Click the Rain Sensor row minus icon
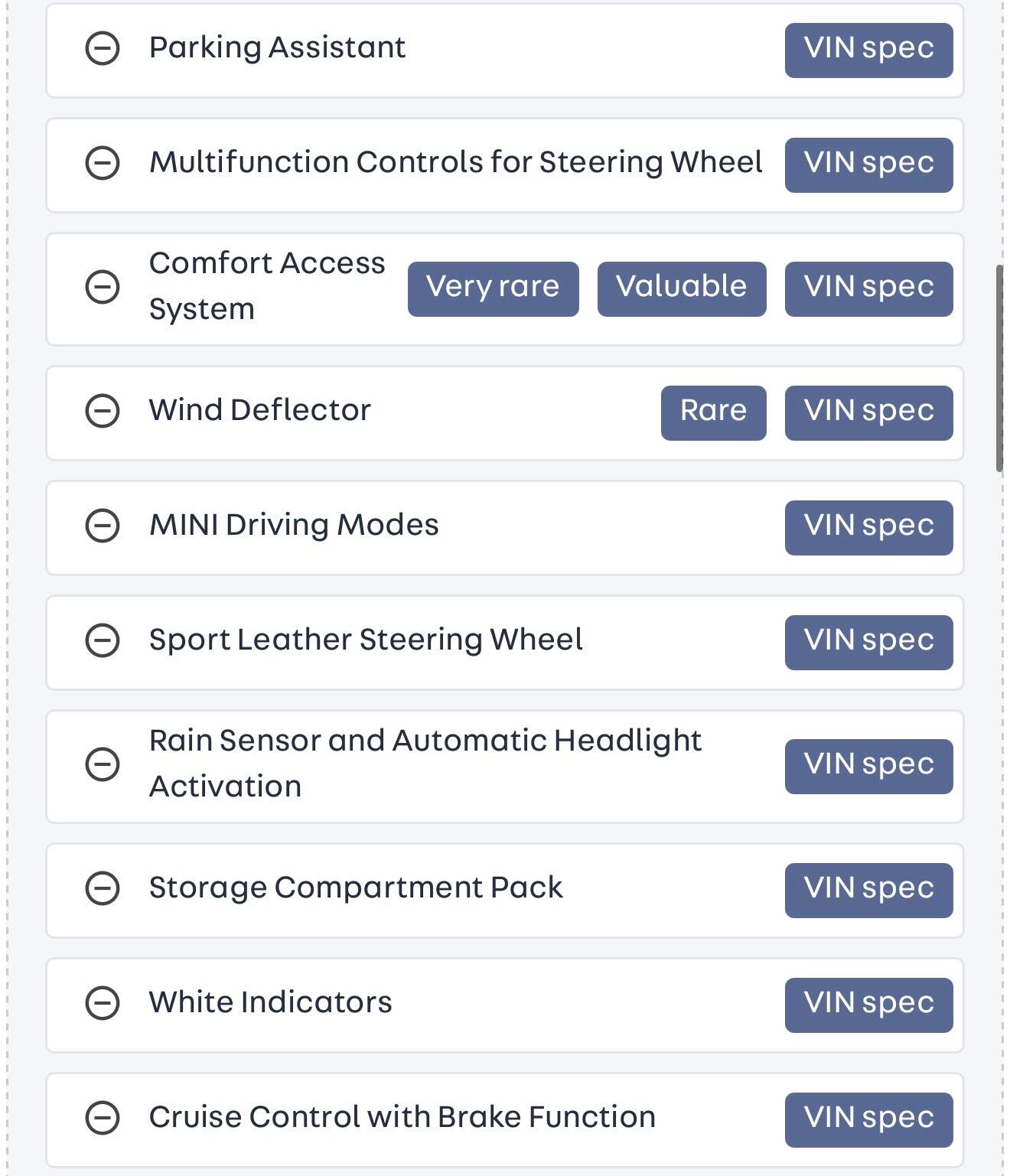Image resolution: width=1010 pixels, height=1176 pixels. pos(102,764)
